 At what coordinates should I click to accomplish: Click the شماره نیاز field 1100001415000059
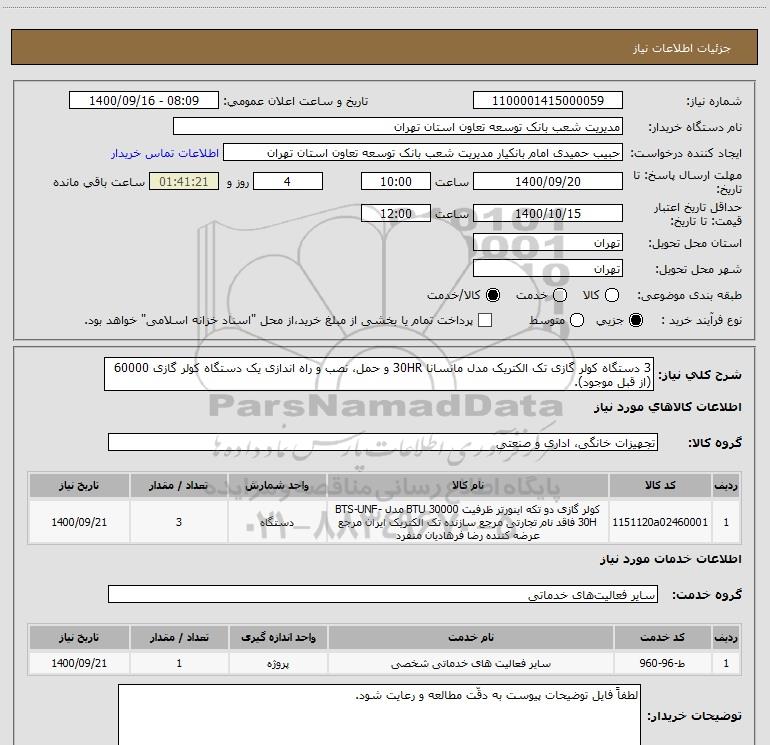point(548,100)
